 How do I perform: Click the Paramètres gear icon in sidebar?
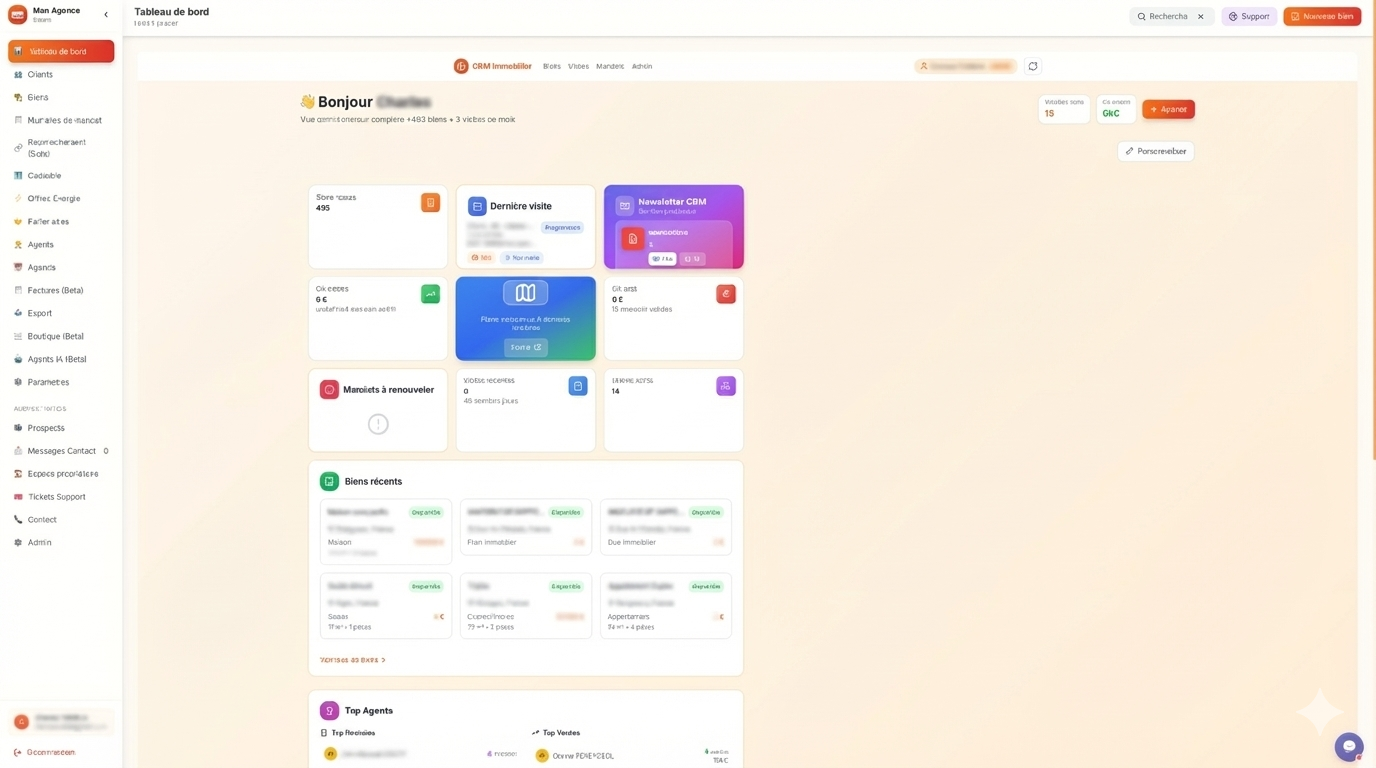[x=18, y=382]
